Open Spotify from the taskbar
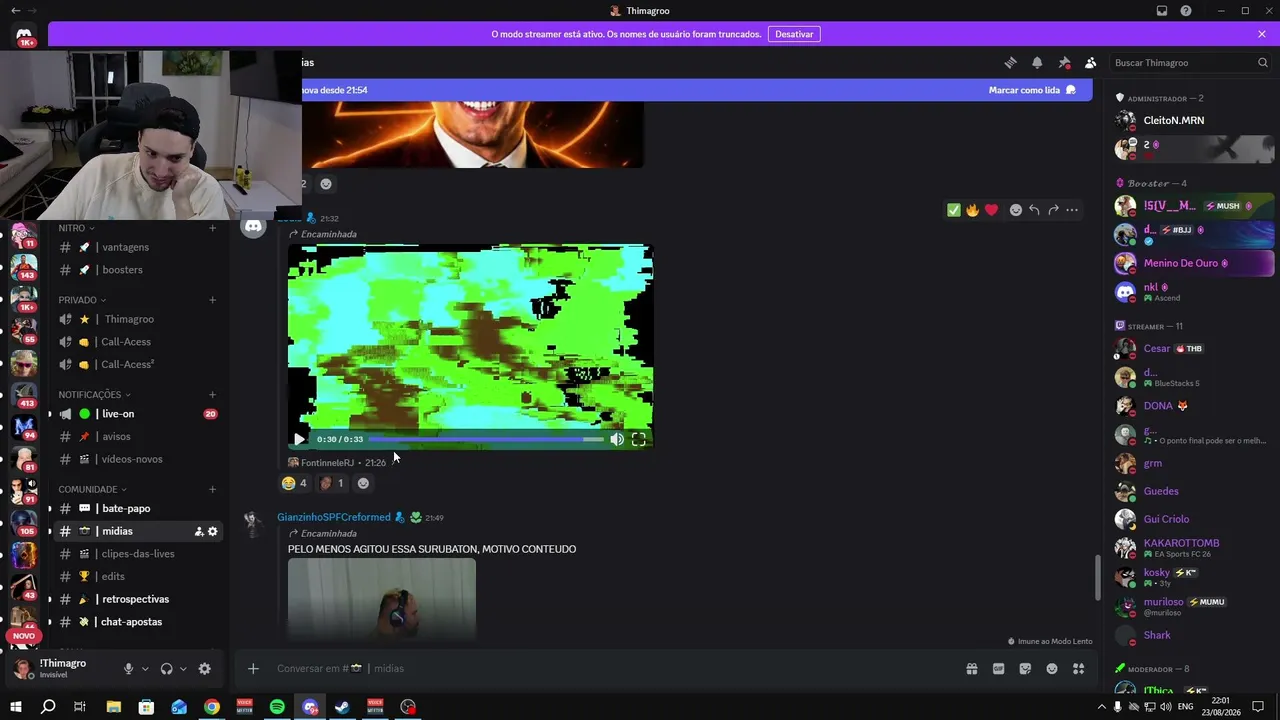This screenshot has width=1280, height=720. pos(277,707)
